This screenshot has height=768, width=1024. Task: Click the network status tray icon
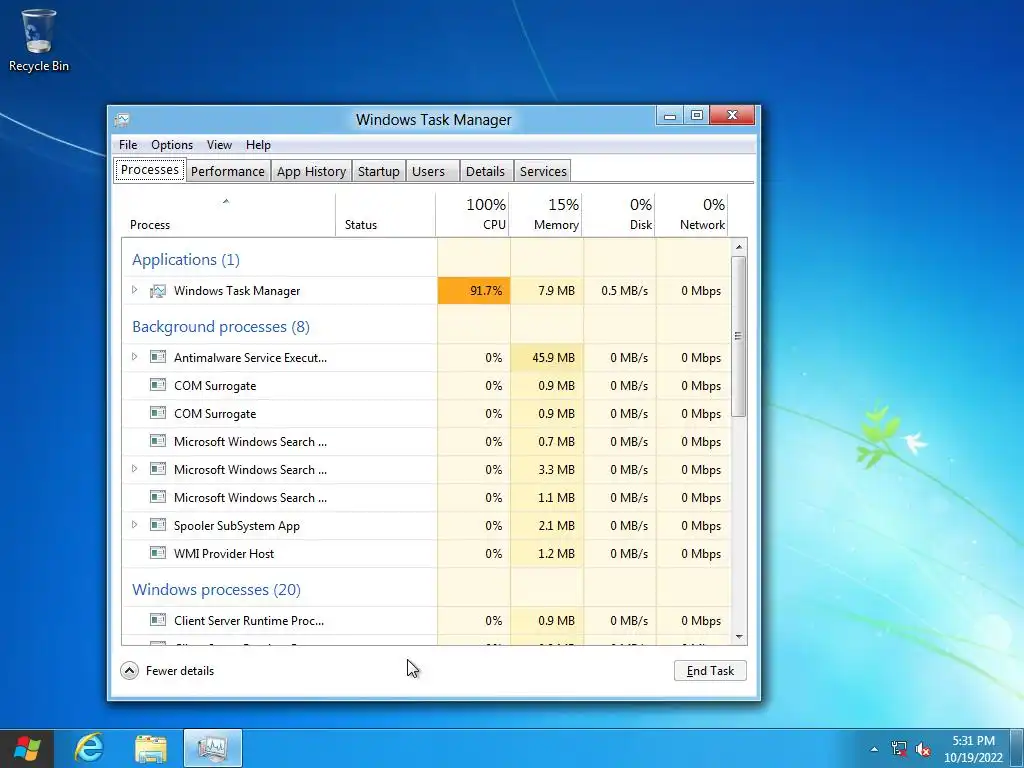(899, 749)
